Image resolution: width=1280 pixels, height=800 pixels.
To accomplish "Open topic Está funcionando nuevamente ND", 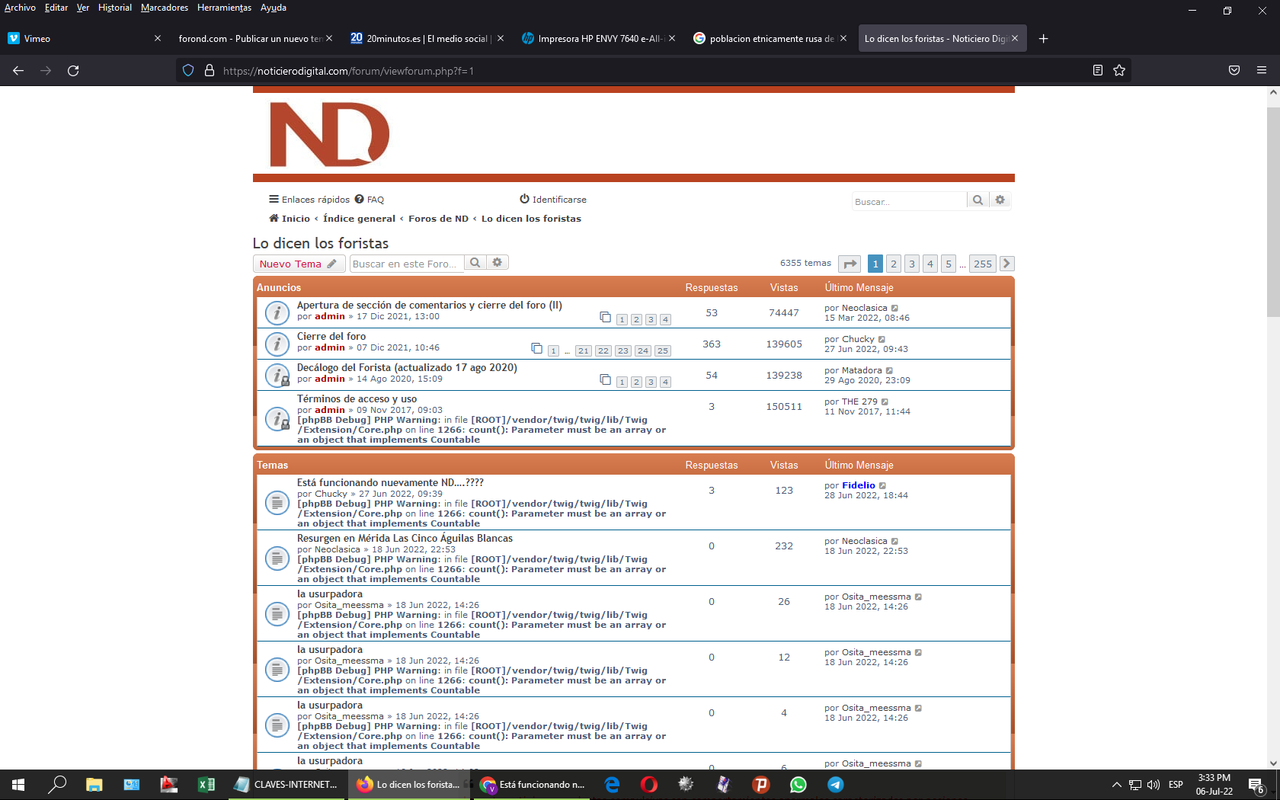I will tap(390, 482).
